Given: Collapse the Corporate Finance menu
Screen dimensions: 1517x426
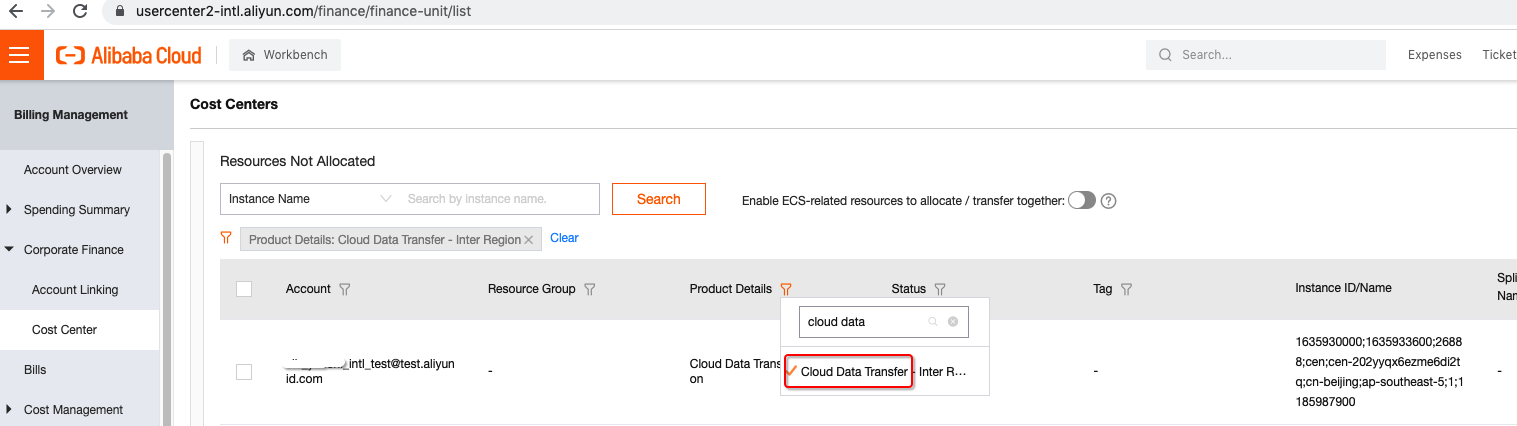Looking at the screenshot, I should tap(10, 250).
